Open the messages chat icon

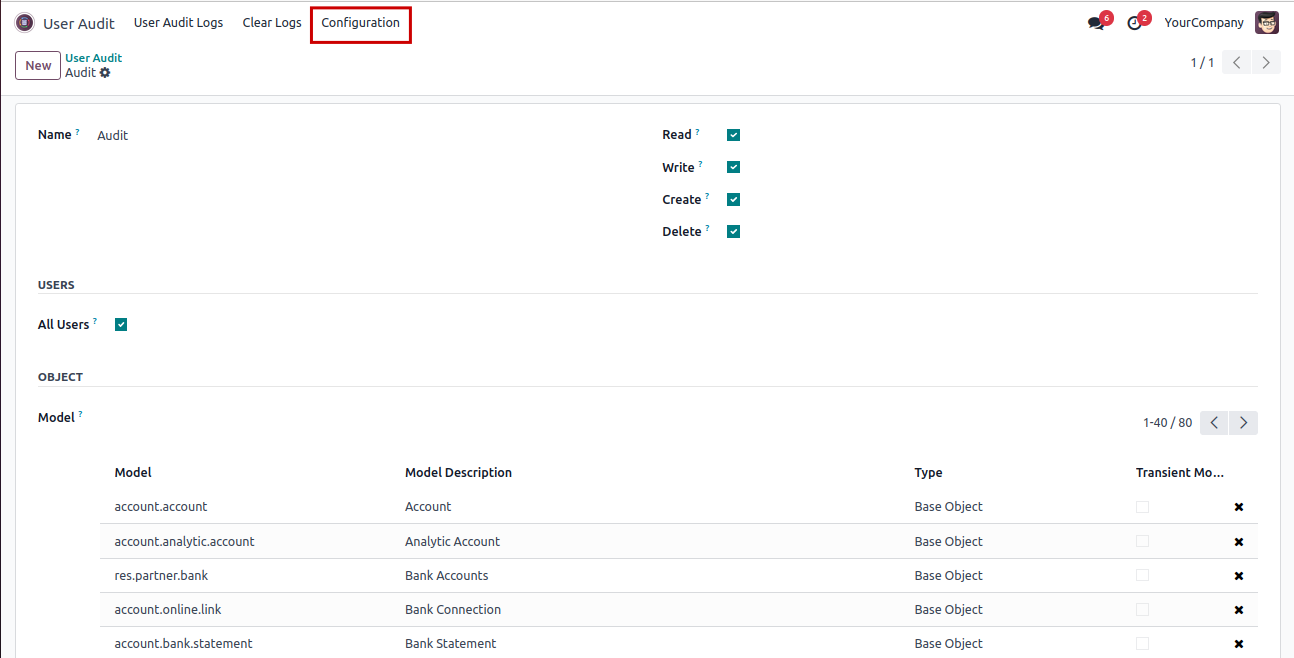1096,23
